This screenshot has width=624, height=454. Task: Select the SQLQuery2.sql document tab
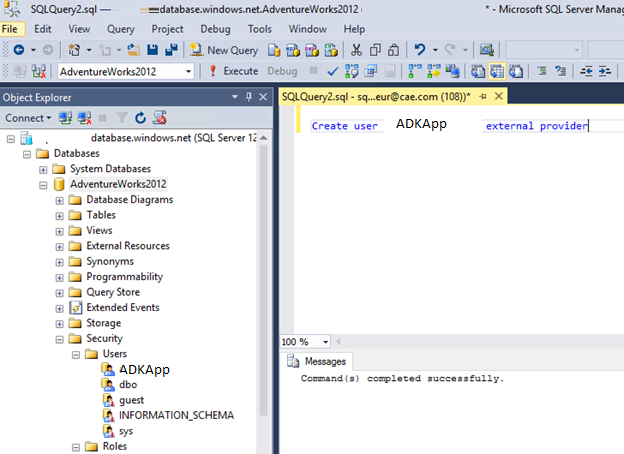[376, 96]
